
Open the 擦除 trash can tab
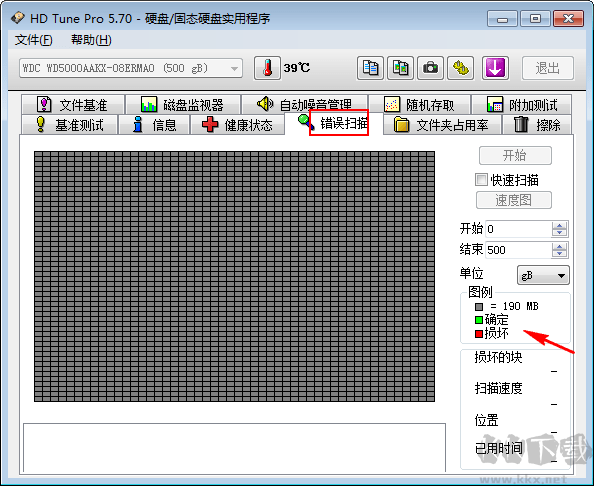(537, 125)
